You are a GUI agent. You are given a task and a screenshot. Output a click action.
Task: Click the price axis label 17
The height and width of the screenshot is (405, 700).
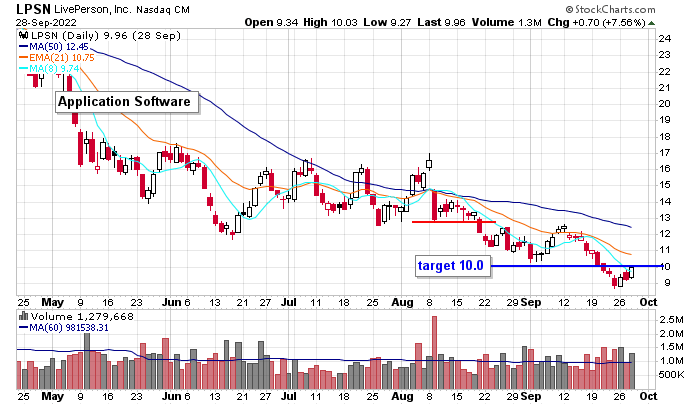tap(664, 153)
